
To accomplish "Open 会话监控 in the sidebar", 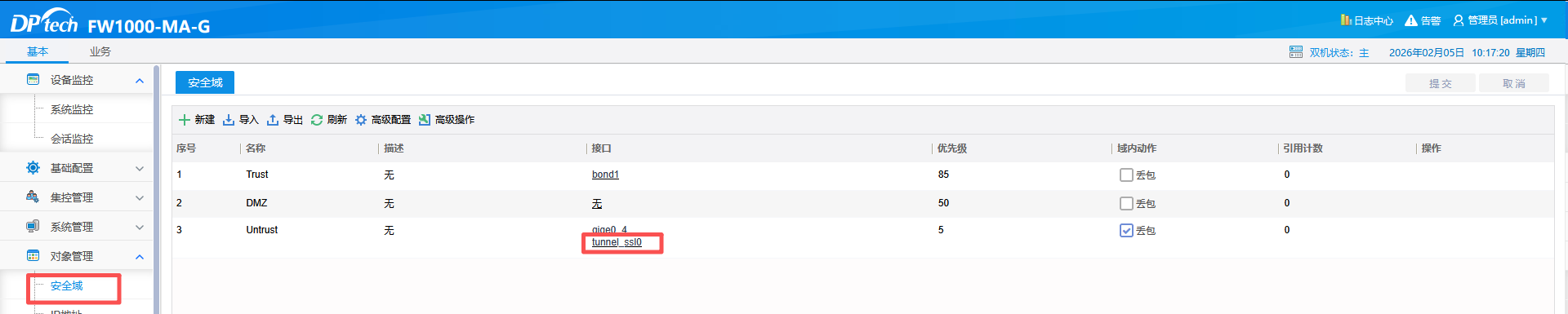I will (x=72, y=139).
